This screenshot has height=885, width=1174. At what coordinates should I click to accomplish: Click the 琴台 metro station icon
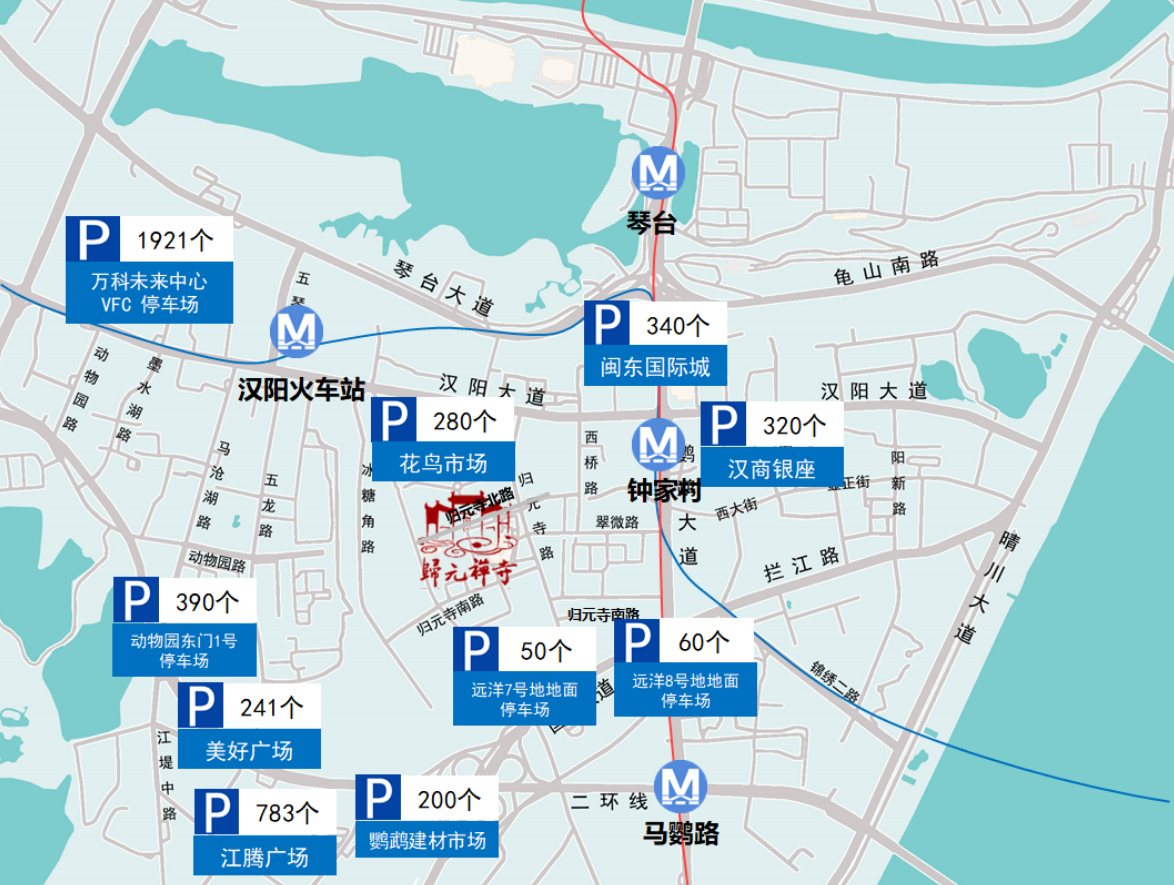tap(658, 171)
